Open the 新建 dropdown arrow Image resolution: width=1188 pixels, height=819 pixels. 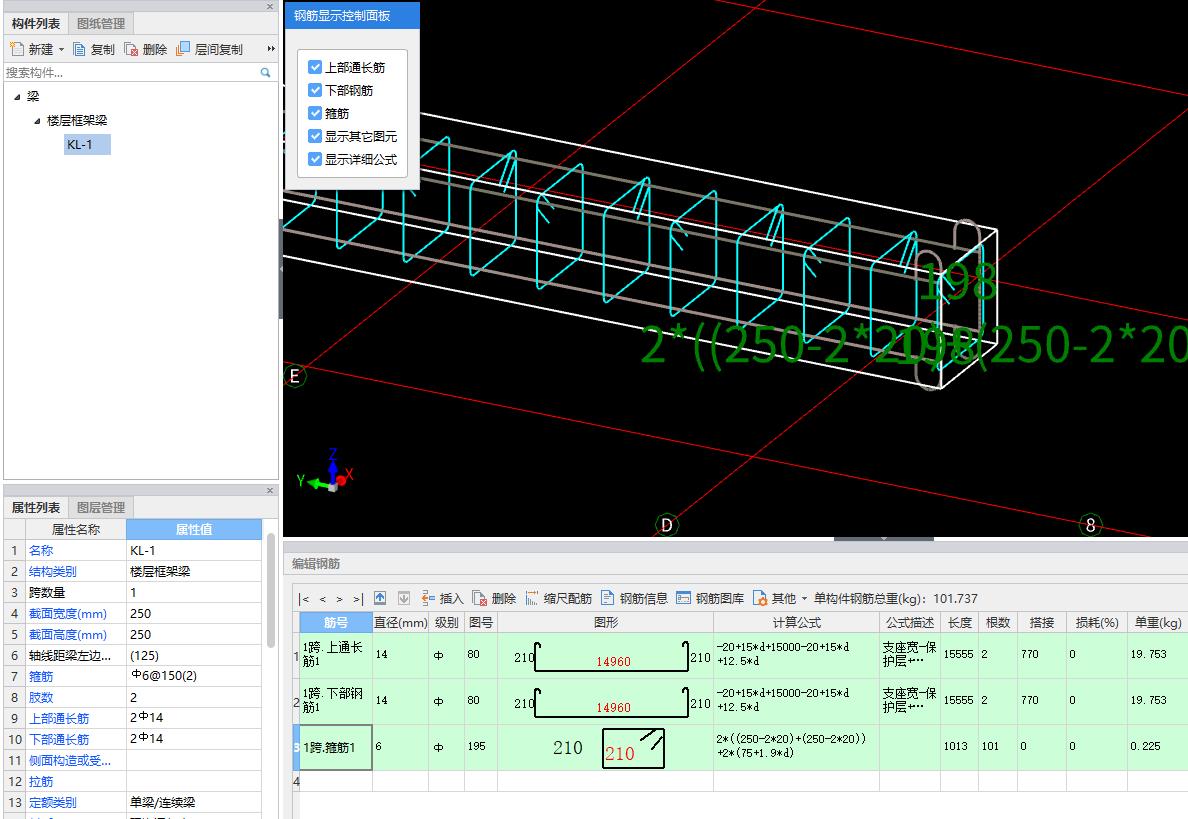tap(61, 49)
